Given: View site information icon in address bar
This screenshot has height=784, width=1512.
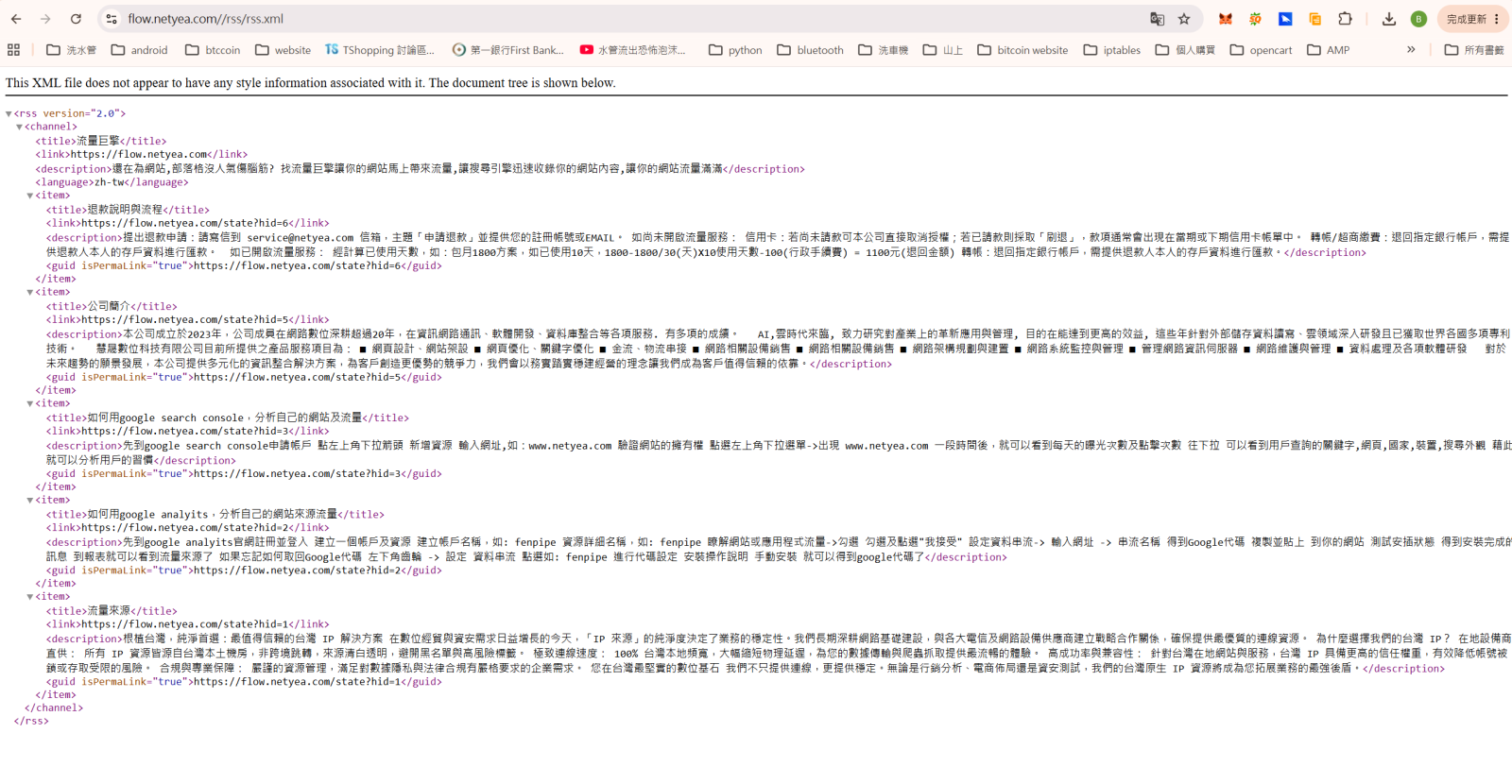Looking at the screenshot, I should (x=112, y=19).
